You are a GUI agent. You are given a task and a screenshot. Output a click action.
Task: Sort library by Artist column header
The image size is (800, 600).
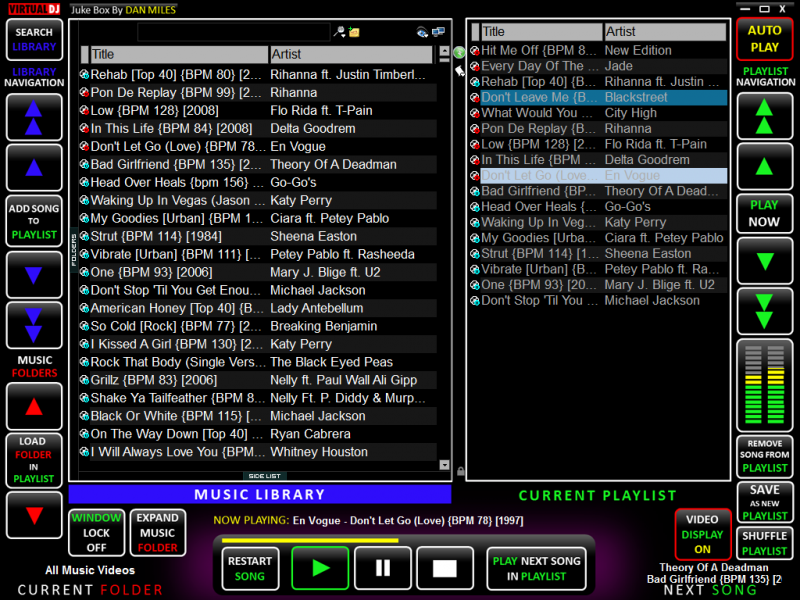point(351,54)
